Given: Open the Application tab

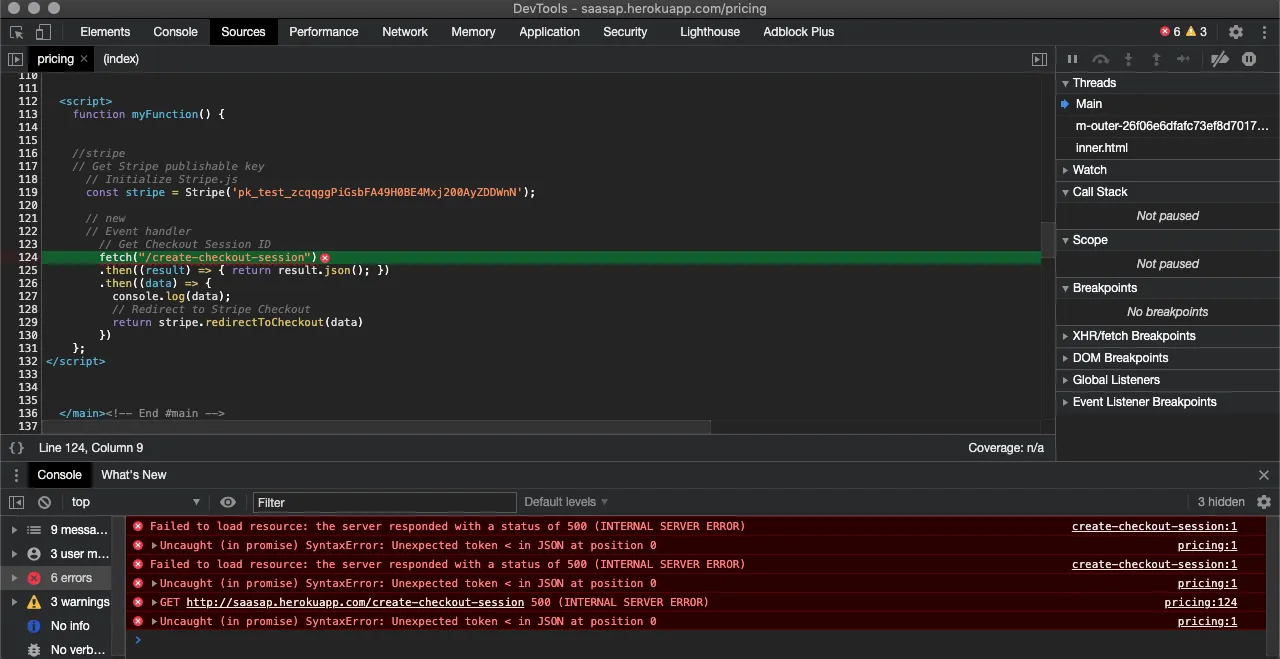Looking at the screenshot, I should [x=549, y=32].
